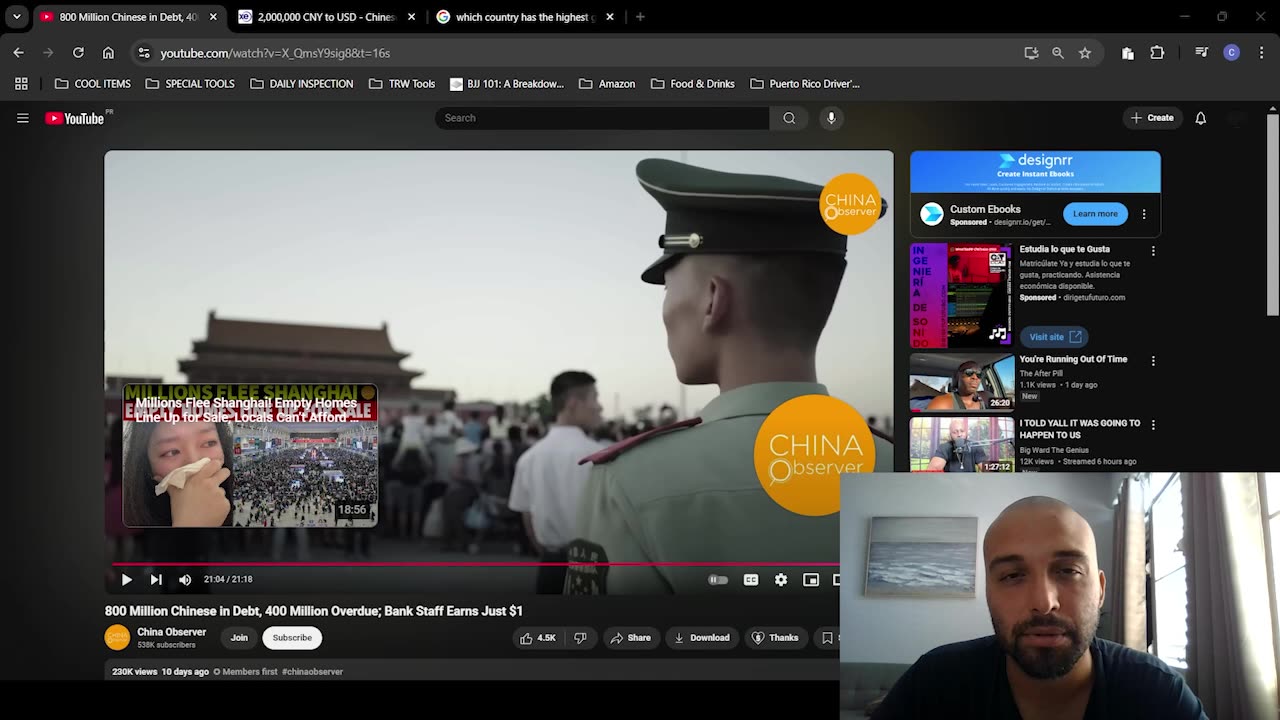This screenshot has width=1280, height=720.
Task: Dislike the video
Action: 580,638
